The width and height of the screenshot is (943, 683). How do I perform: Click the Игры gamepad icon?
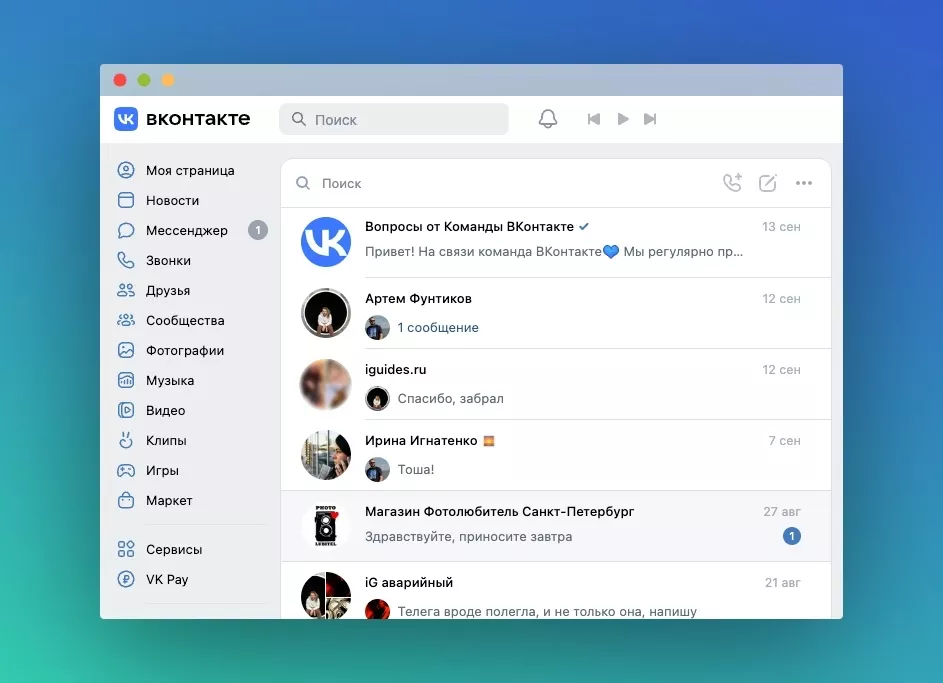point(126,471)
